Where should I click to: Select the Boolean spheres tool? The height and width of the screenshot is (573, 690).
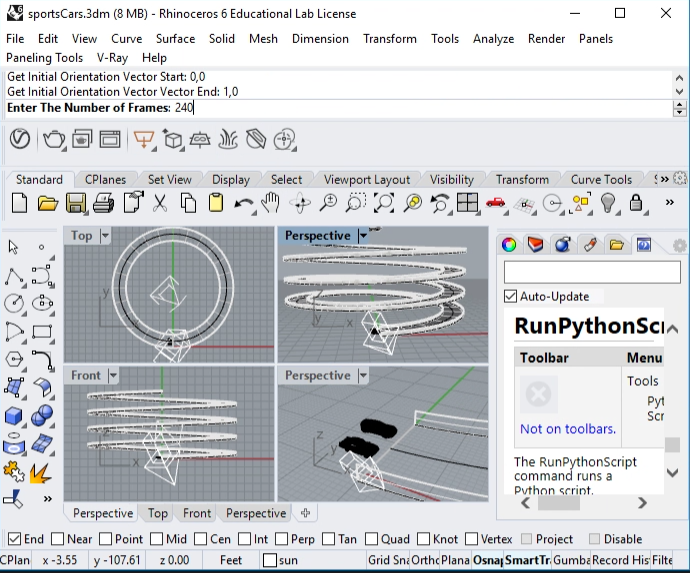42,415
